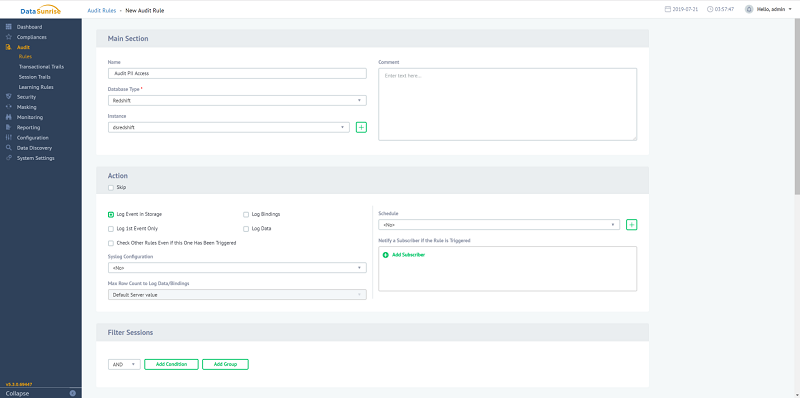The image size is (800, 398).
Task: Open the Syslog Configuration dropdown
Action: 237,267
